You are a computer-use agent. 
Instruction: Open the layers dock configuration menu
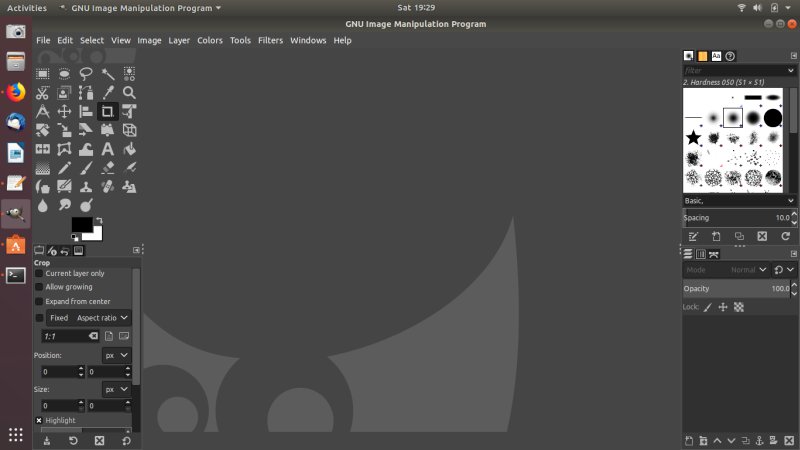793,254
